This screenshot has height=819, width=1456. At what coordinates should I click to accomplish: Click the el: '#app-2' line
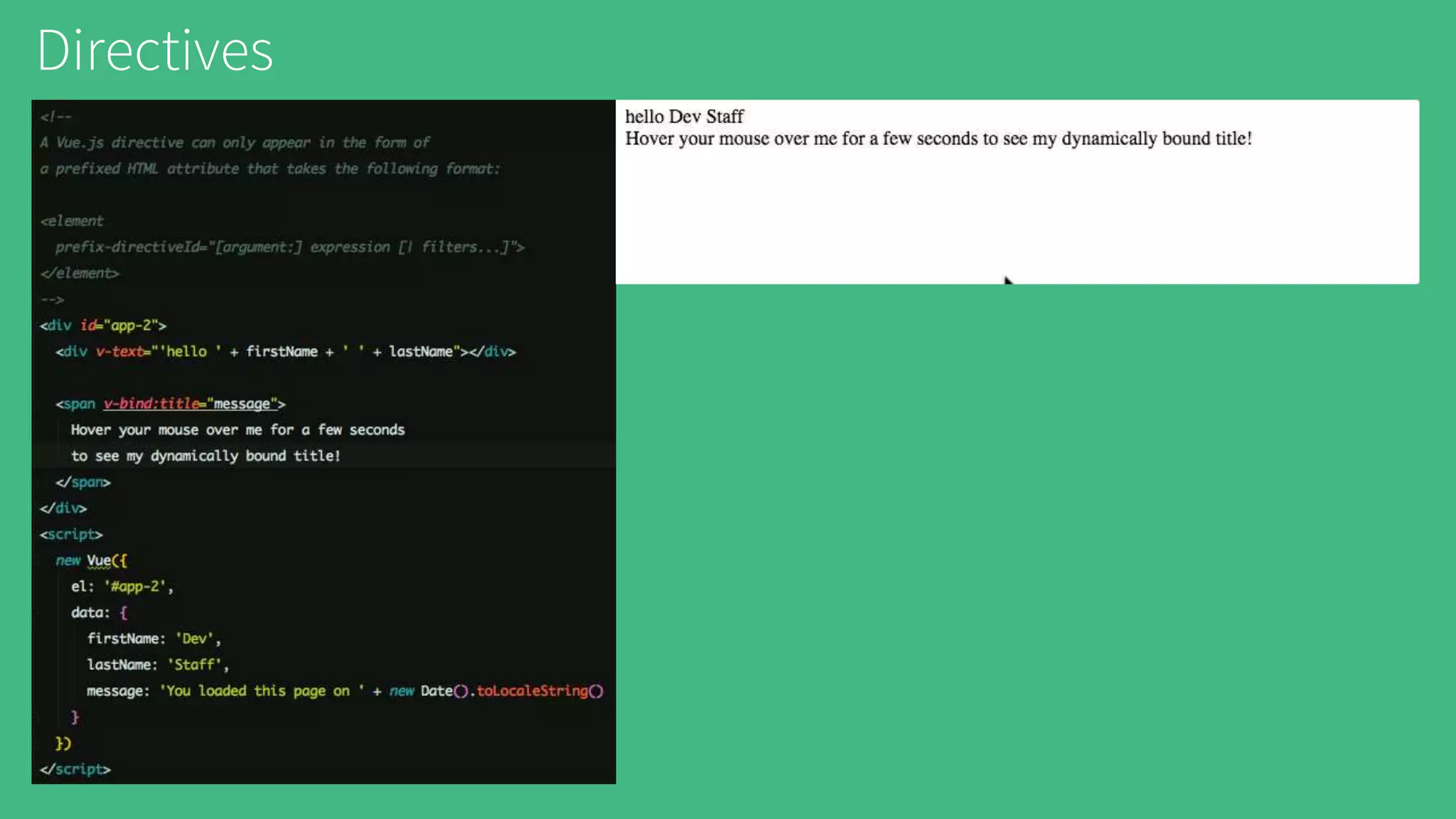point(122,587)
